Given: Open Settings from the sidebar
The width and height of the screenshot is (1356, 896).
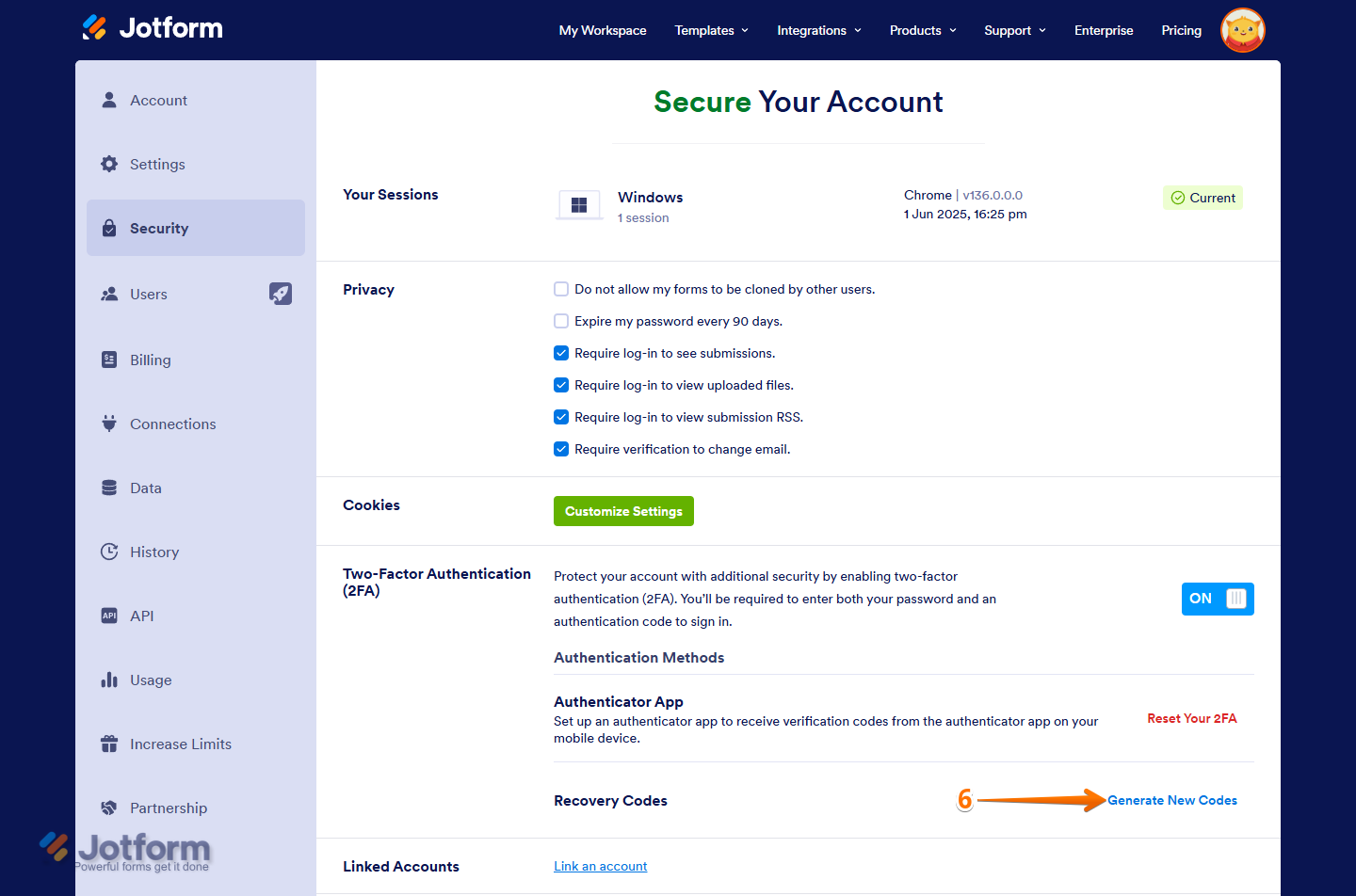Looking at the screenshot, I should pyautogui.click(x=110, y=164).
